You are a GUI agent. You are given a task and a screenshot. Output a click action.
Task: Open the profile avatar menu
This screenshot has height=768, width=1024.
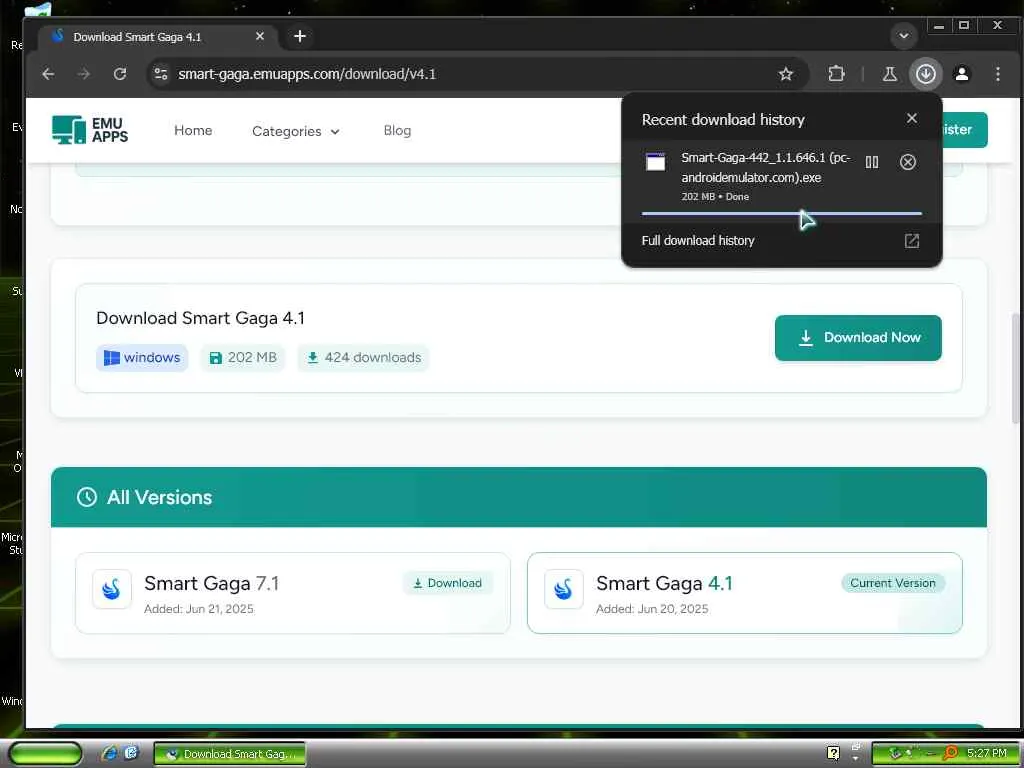(x=961, y=74)
